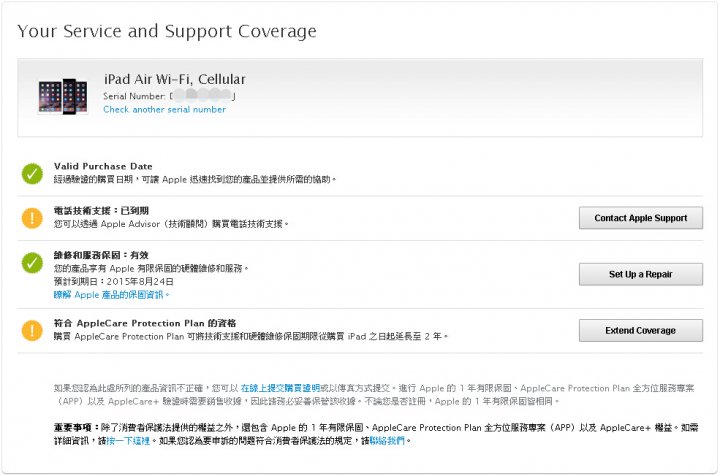Click the 重要事項 bold label
720x476 pixels.
click(x=76, y=428)
